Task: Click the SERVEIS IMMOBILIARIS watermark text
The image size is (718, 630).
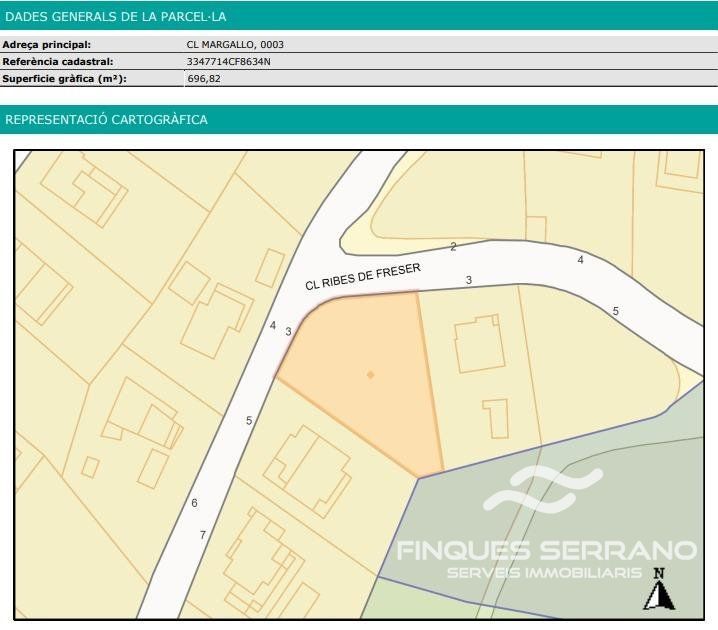Action: coord(543,573)
